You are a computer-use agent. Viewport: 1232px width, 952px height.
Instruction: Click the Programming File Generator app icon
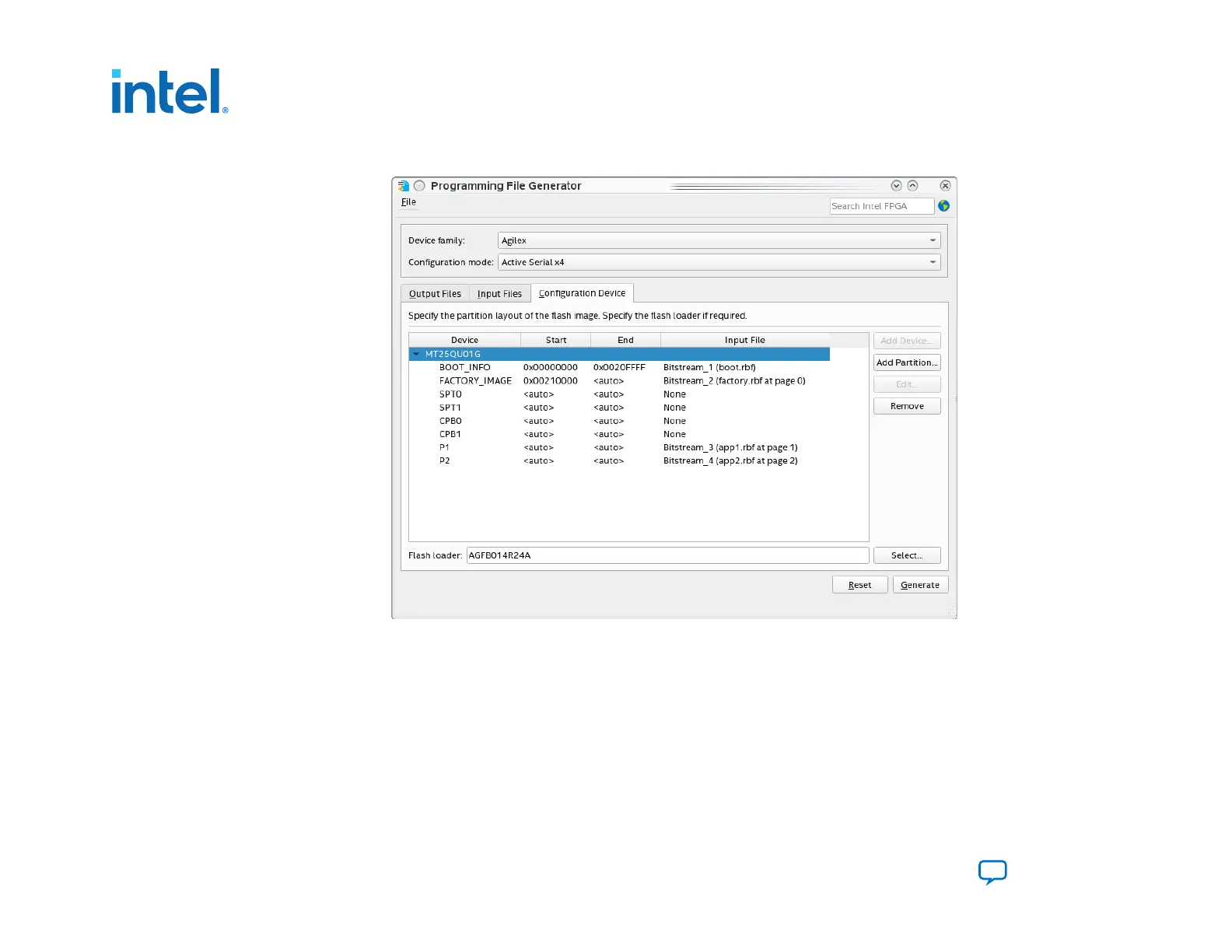[404, 186]
